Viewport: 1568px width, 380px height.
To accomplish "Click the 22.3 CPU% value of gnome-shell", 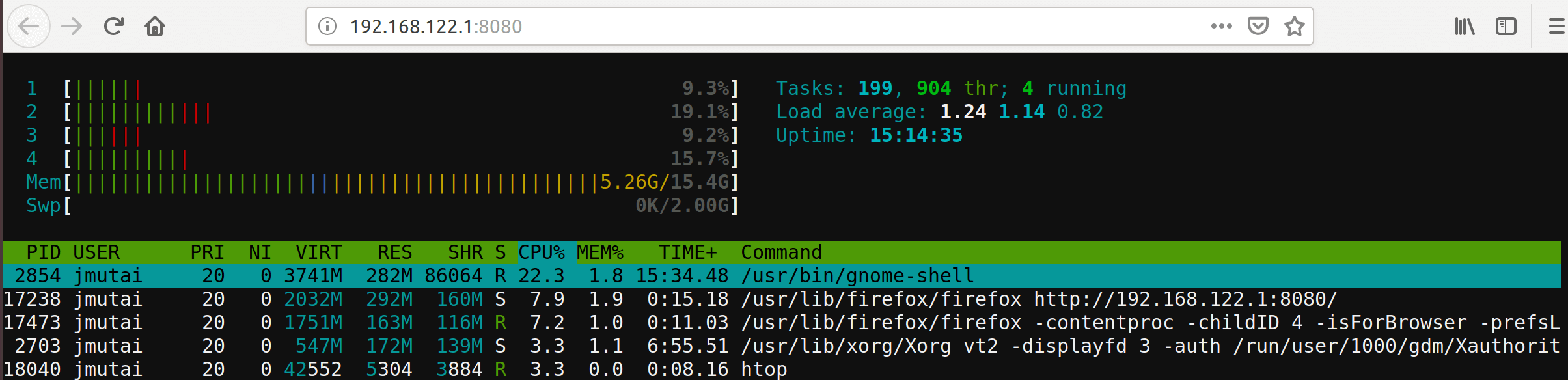I will pos(542,276).
